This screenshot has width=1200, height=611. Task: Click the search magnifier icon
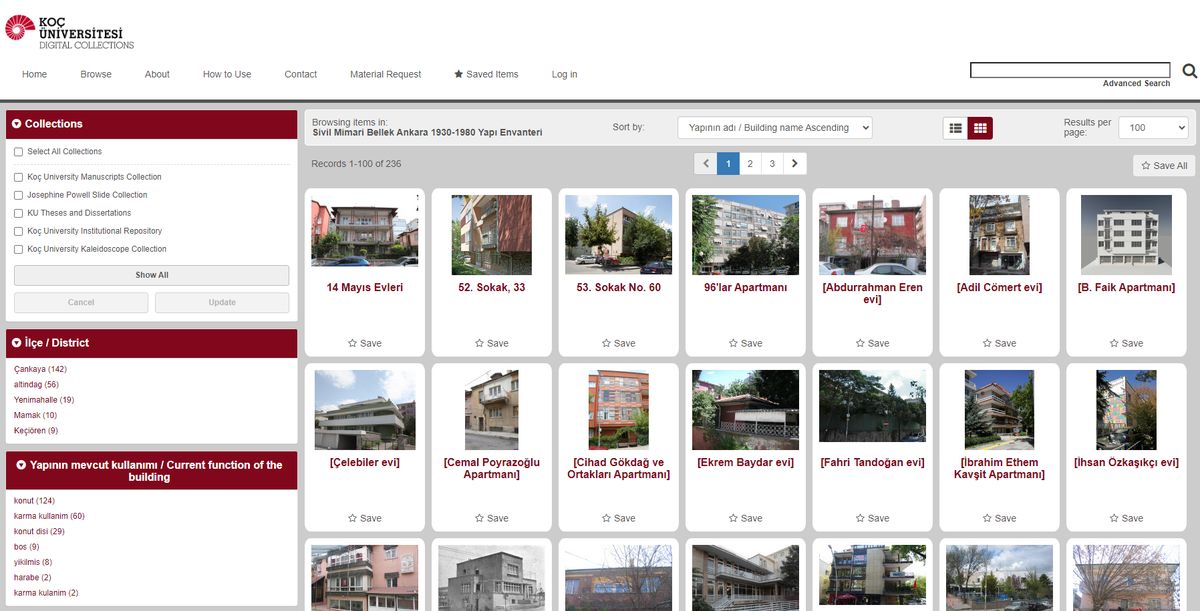pyautogui.click(x=1189, y=71)
